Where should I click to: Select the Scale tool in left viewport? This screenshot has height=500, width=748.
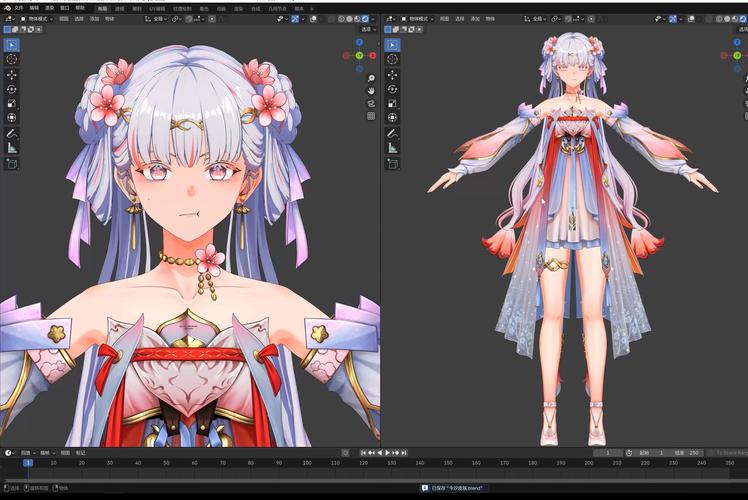[11, 104]
